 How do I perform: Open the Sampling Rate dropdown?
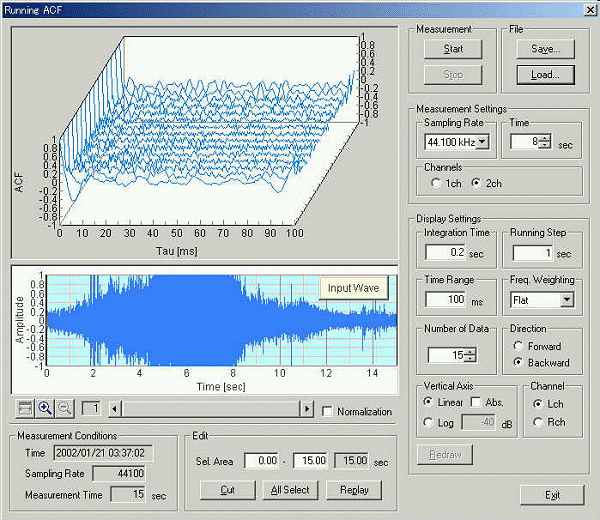point(483,142)
